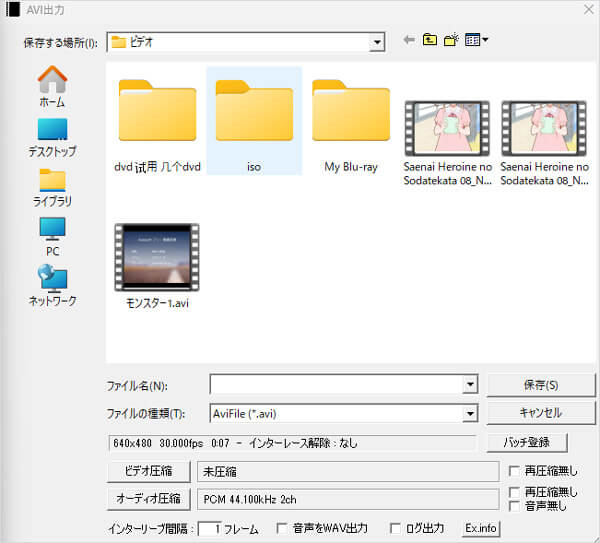Select デスクトップ in the places sidebar
The image size is (600, 543).
pyautogui.click(x=52, y=137)
